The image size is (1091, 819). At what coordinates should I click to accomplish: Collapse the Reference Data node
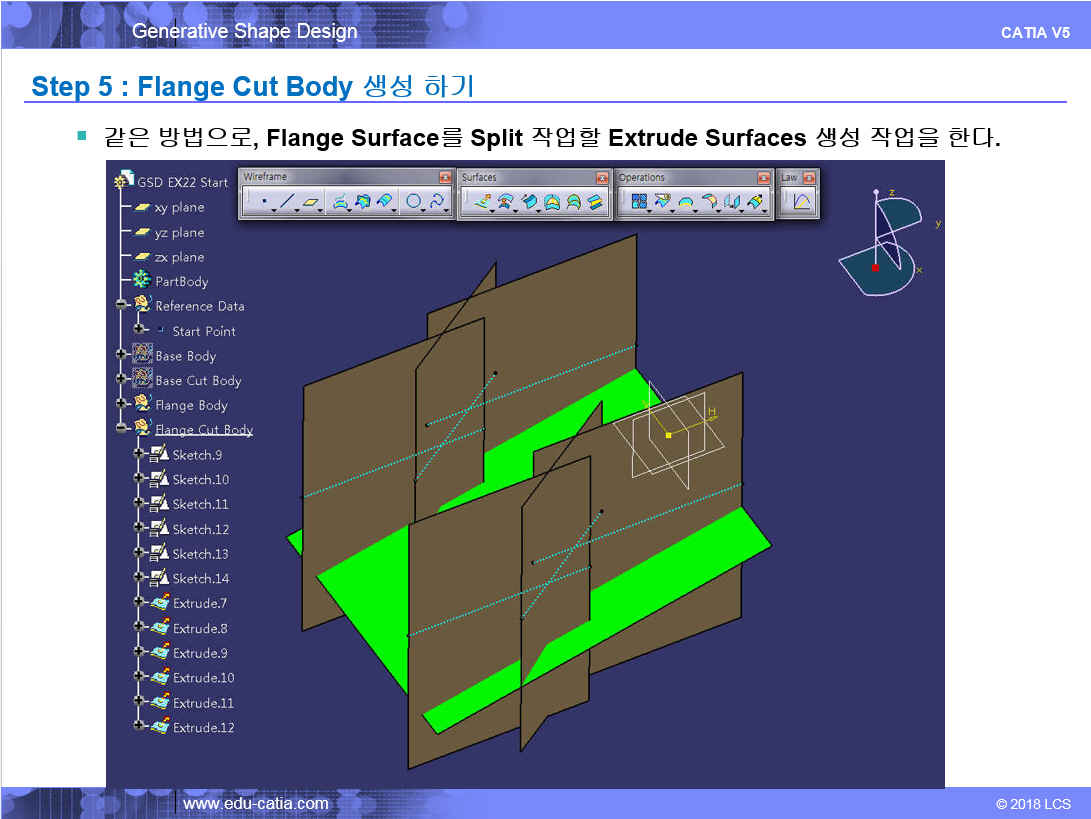click(x=122, y=306)
